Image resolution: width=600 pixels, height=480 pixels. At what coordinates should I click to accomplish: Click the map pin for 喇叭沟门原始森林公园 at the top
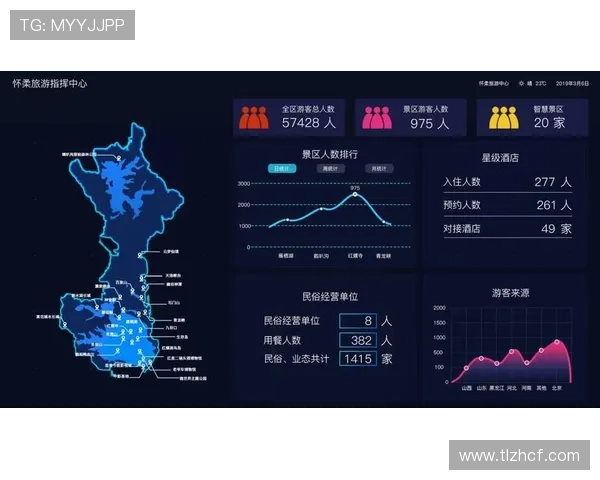pyautogui.click(x=119, y=158)
